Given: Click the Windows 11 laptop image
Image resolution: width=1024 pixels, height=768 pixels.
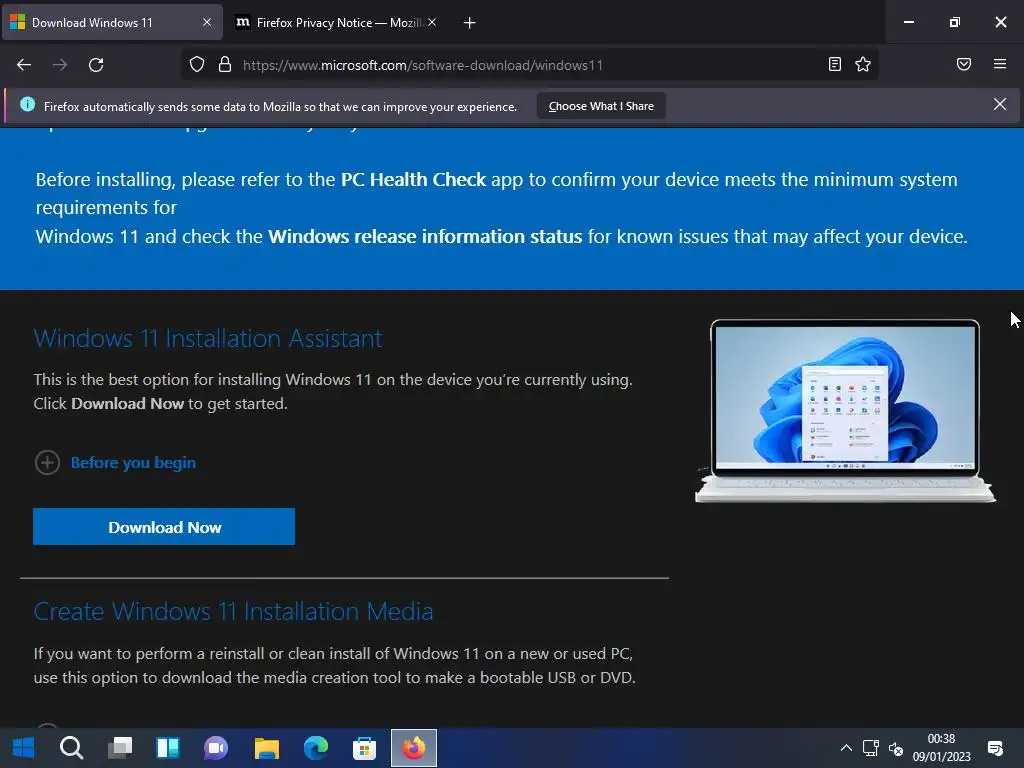Looking at the screenshot, I should tap(845, 411).
